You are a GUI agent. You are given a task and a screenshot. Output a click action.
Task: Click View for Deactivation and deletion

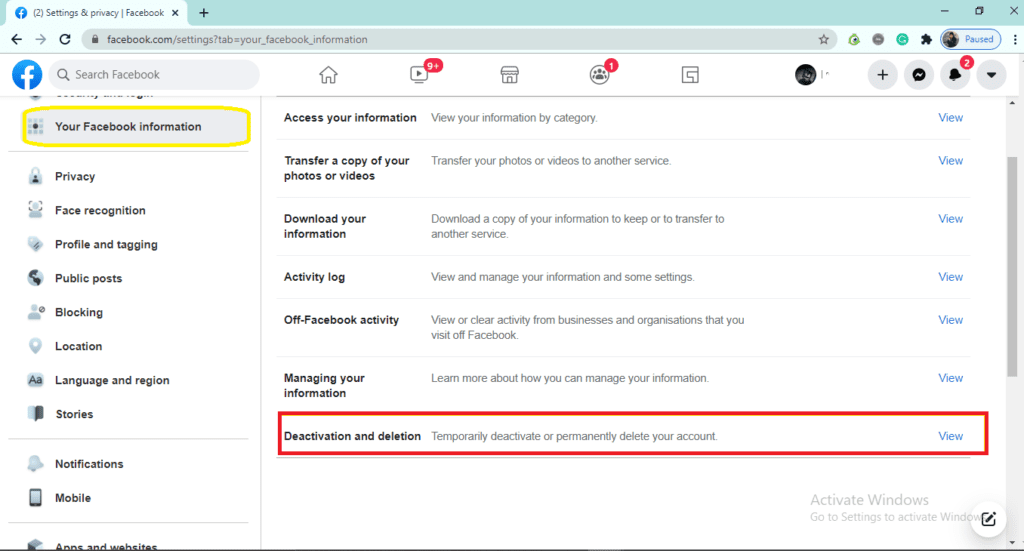[950, 436]
